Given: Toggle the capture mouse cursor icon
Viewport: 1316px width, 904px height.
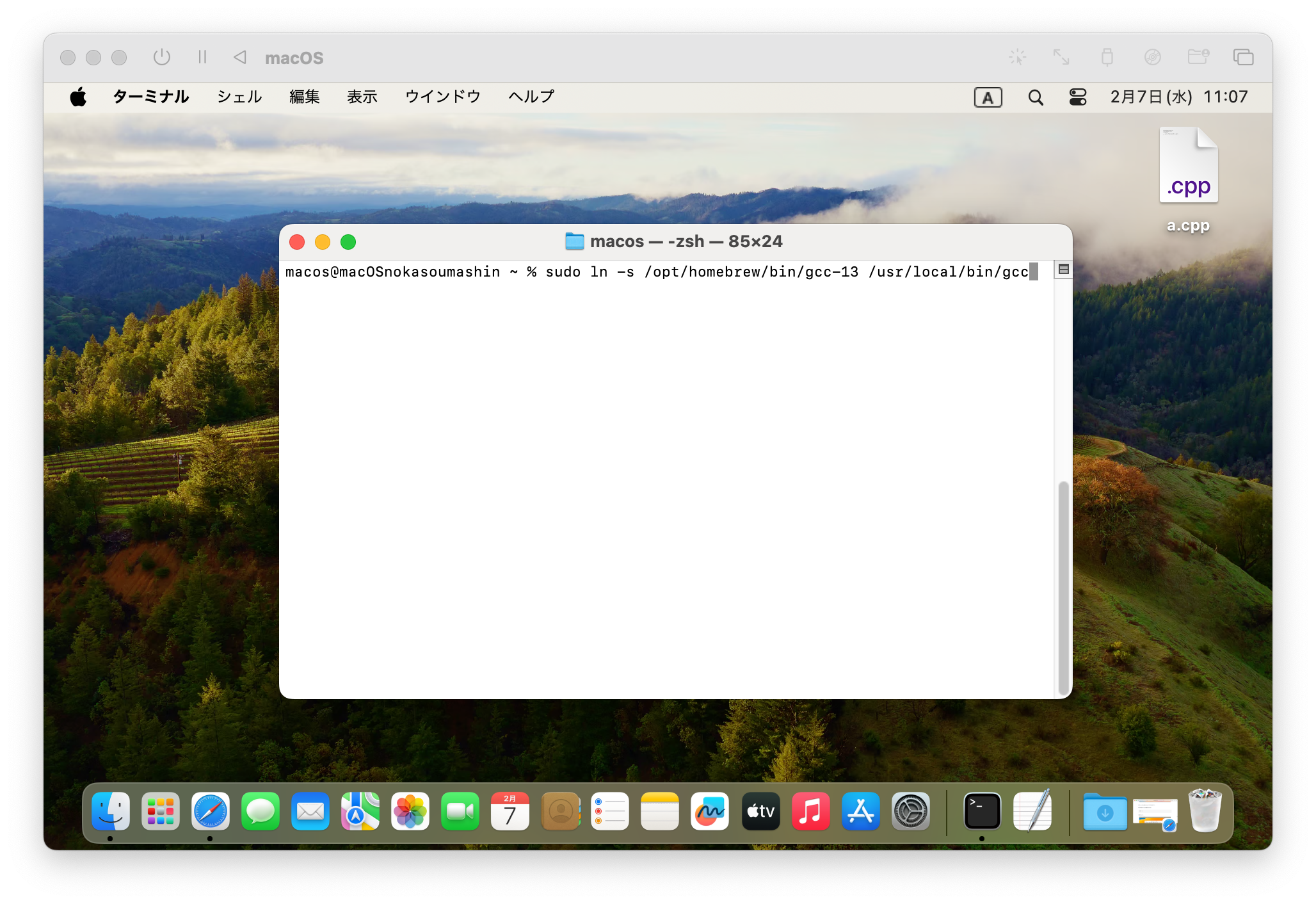Looking at the screenshot, I should (x=1017, y=58).
